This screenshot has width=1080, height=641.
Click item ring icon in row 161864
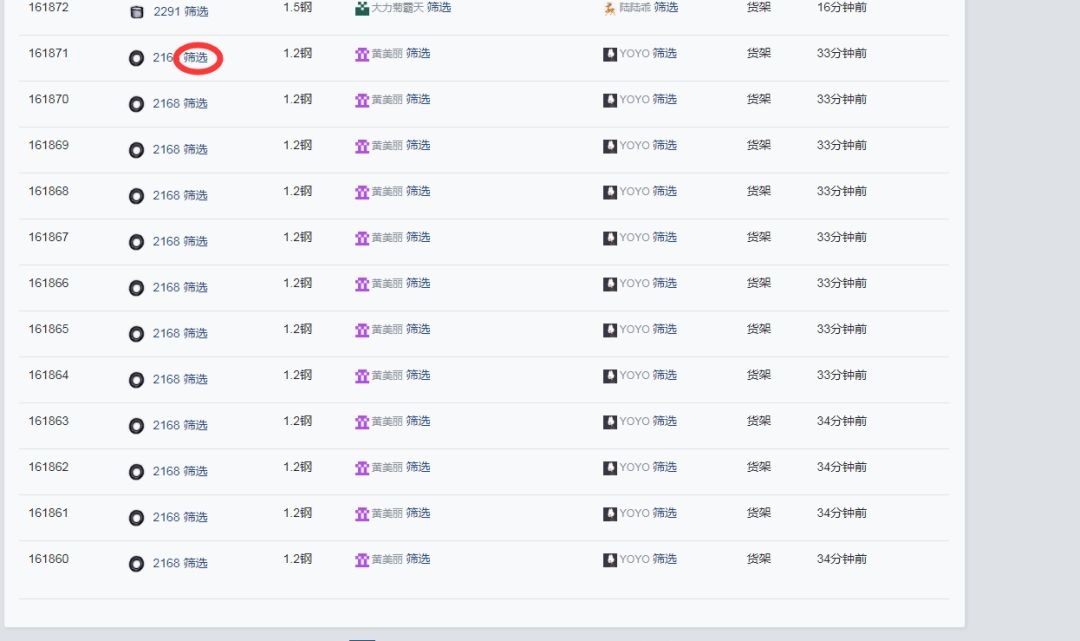(x=136, y=380)
